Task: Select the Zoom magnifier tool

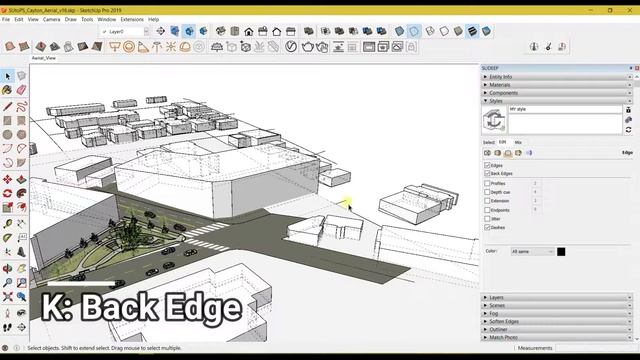Action: click(x=8, y=282)
